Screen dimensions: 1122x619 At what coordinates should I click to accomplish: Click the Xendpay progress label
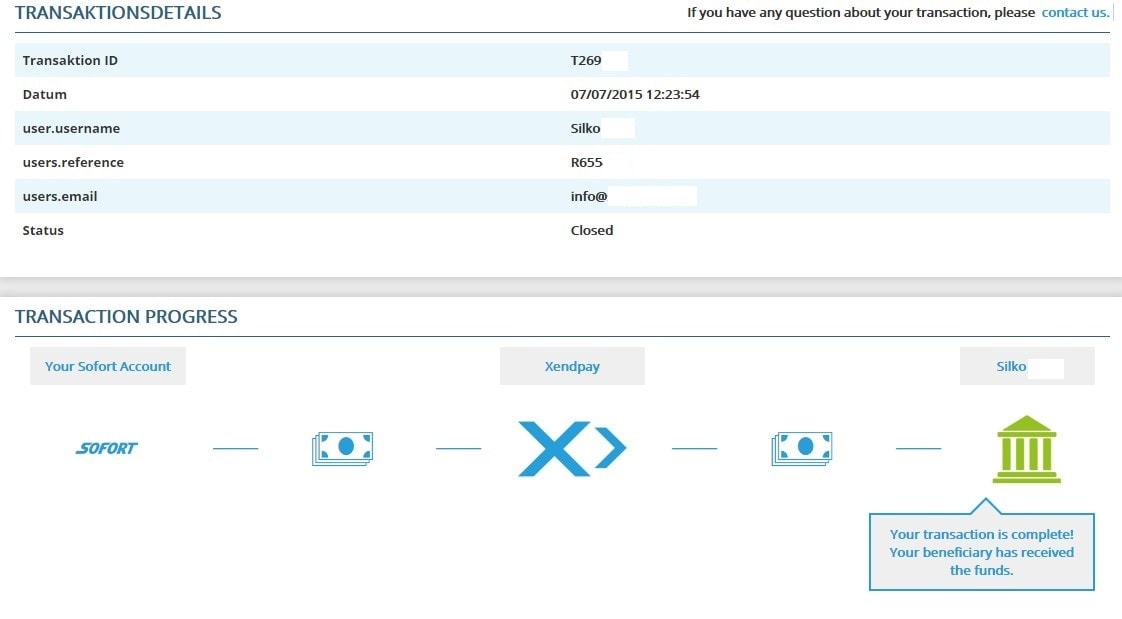pos(572,366)
